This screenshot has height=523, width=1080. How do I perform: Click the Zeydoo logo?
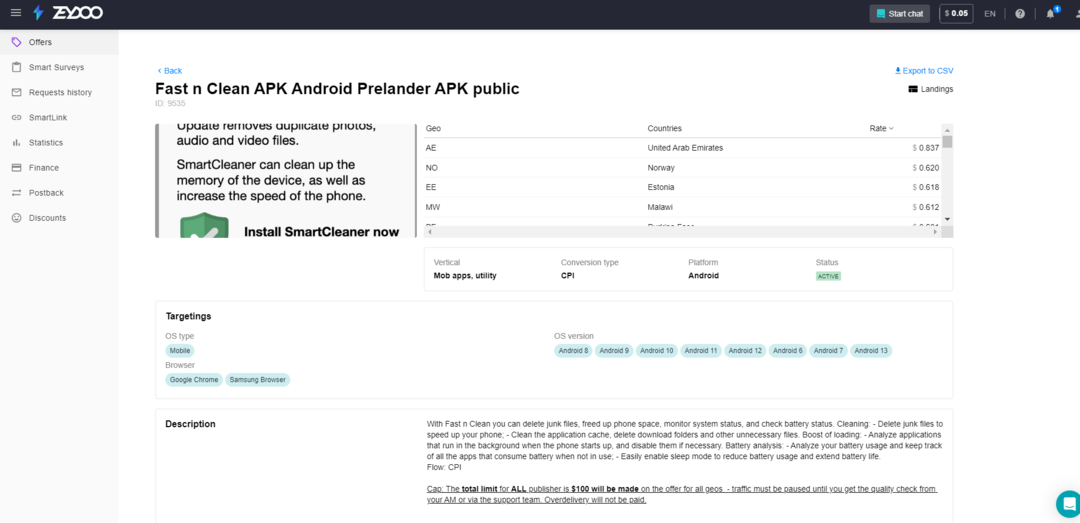pos(67,13)
